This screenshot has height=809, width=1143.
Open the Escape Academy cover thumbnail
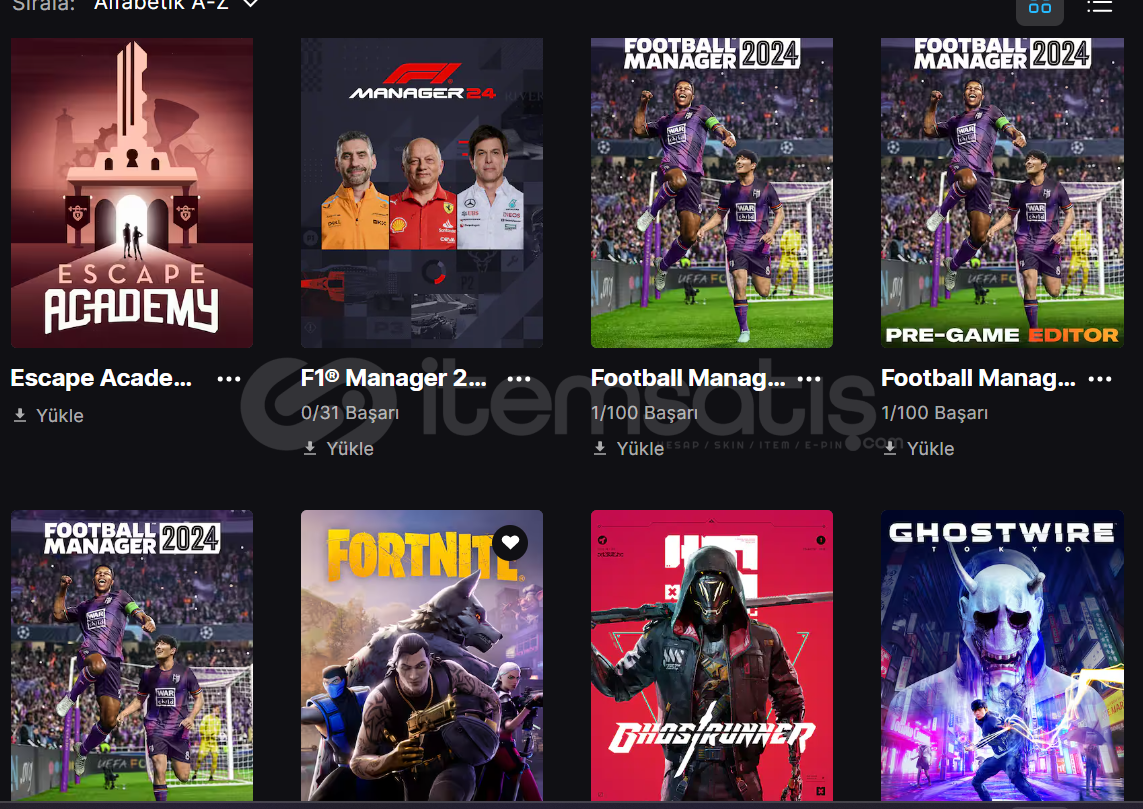[x=132, y=192]
